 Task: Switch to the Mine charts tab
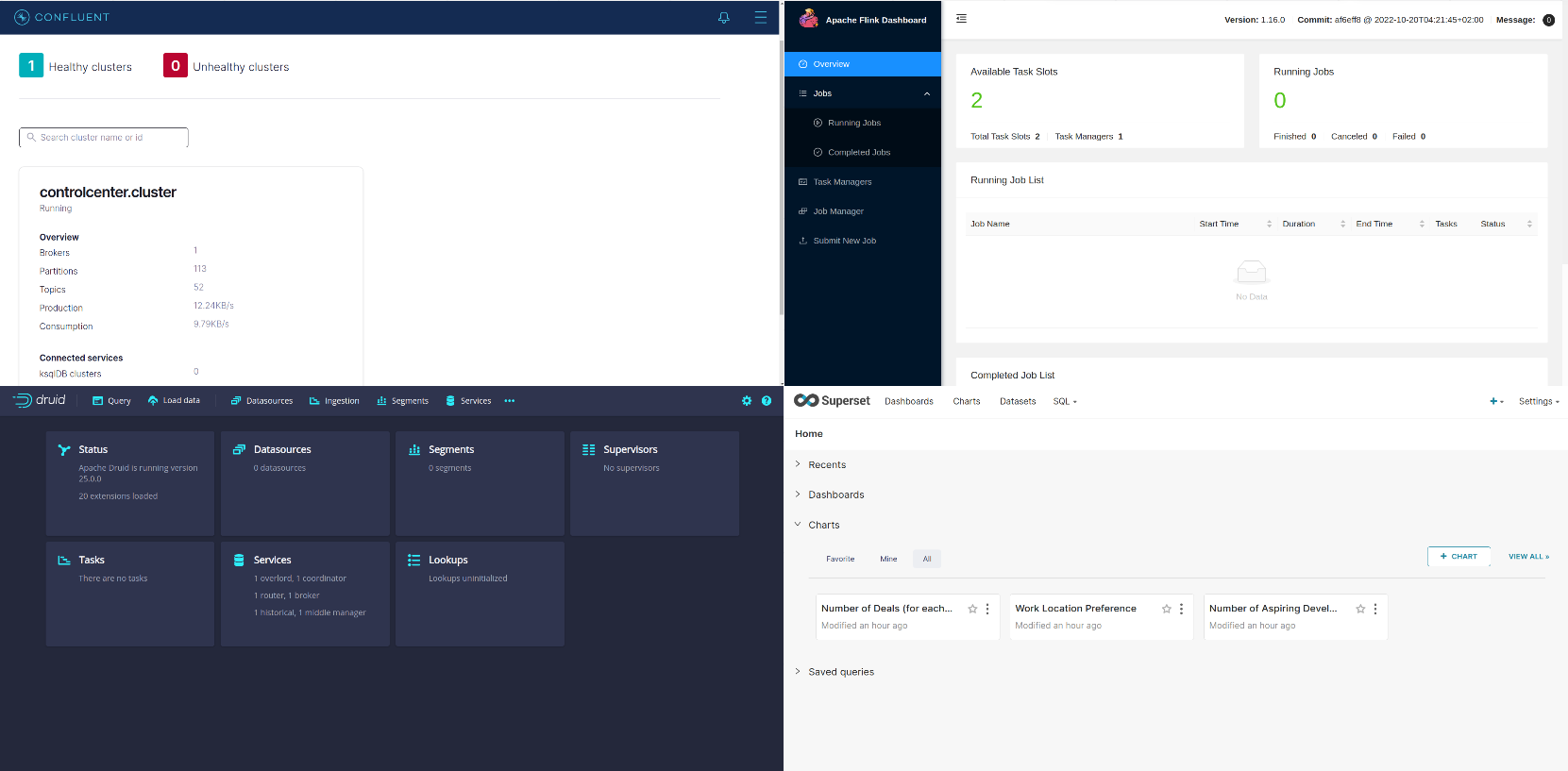tap(888, 559)
